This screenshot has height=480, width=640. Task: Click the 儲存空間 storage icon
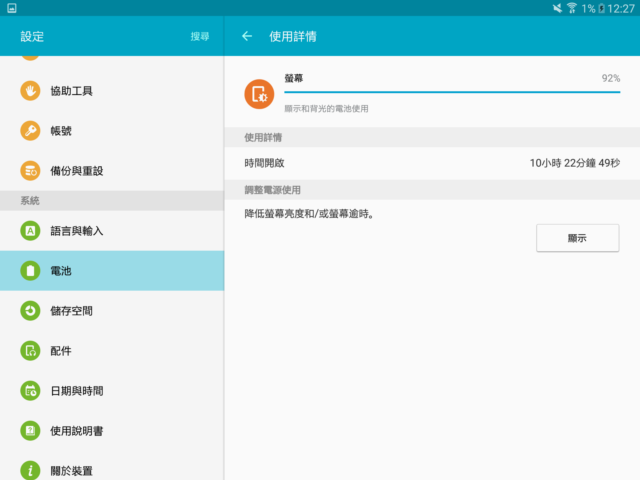[30, 311]
